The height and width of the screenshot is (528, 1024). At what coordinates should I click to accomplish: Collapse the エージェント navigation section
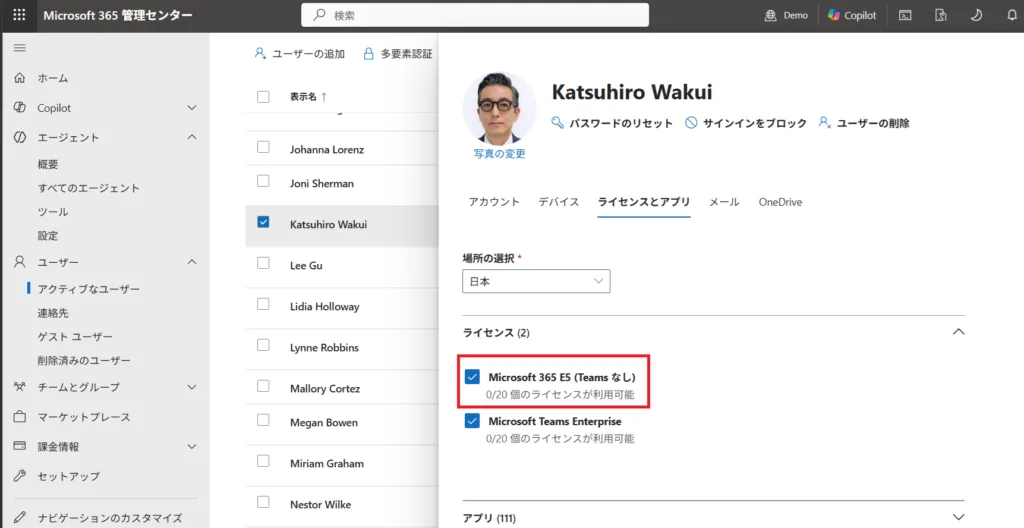192,137
